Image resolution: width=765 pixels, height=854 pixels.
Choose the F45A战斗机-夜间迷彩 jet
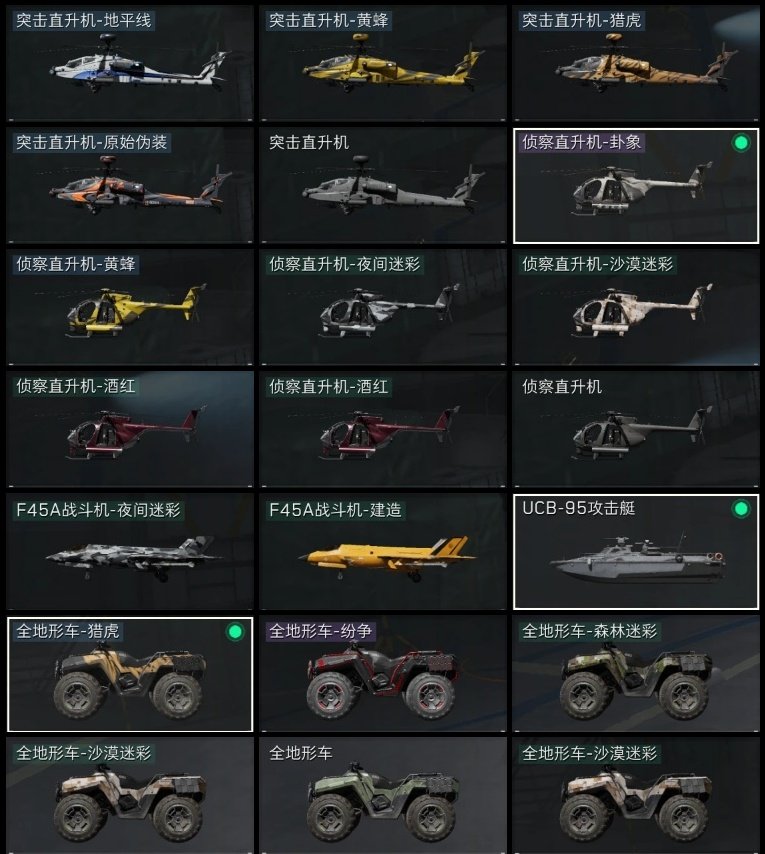(130, 552)
